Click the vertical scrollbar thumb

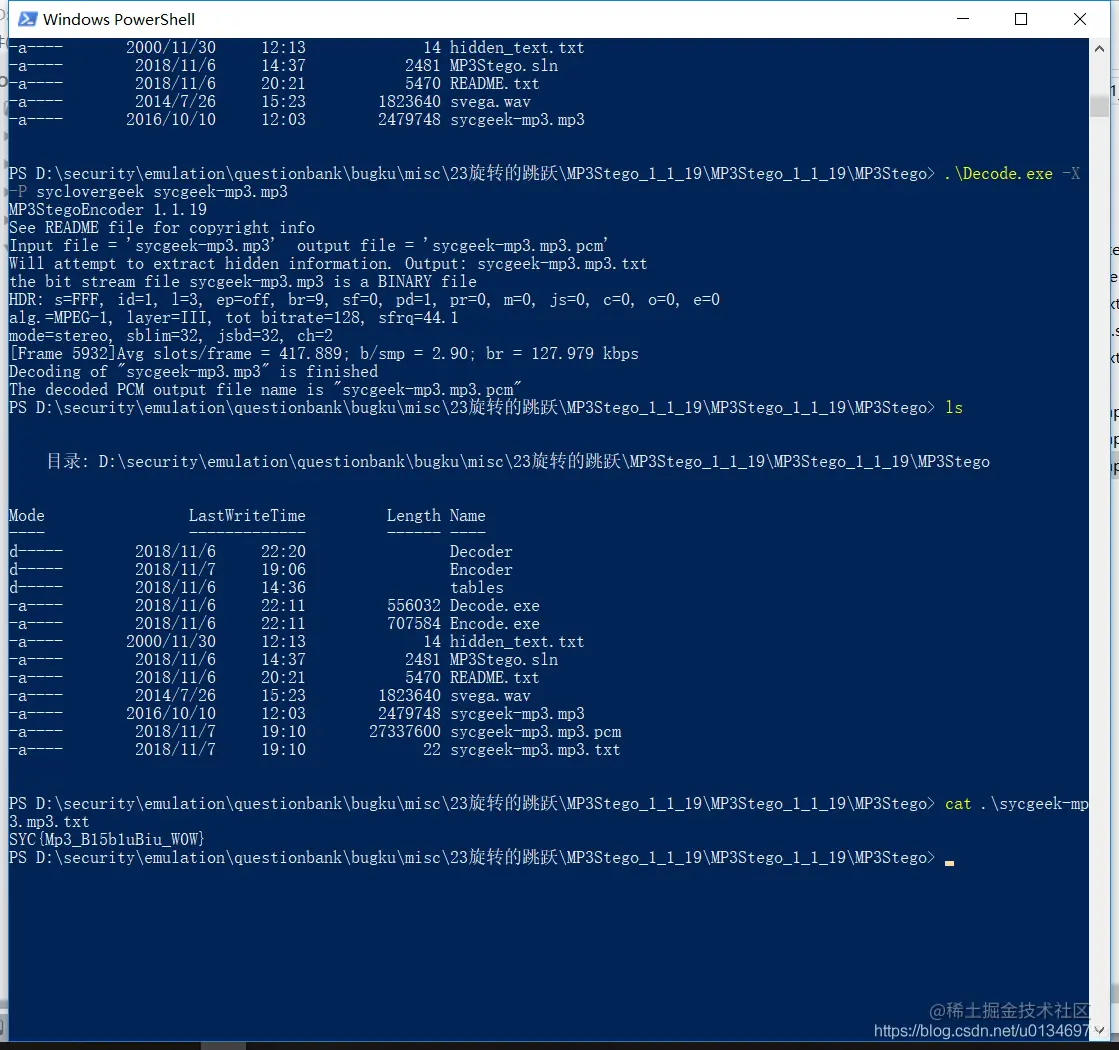click(1099, 106)
